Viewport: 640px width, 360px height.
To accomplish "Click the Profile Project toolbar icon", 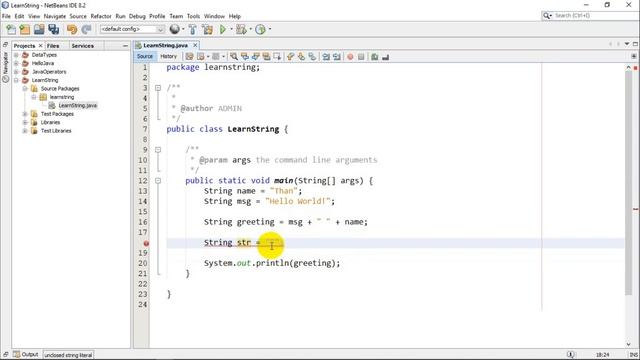I will pyautogui.click(x=260, y=29).
